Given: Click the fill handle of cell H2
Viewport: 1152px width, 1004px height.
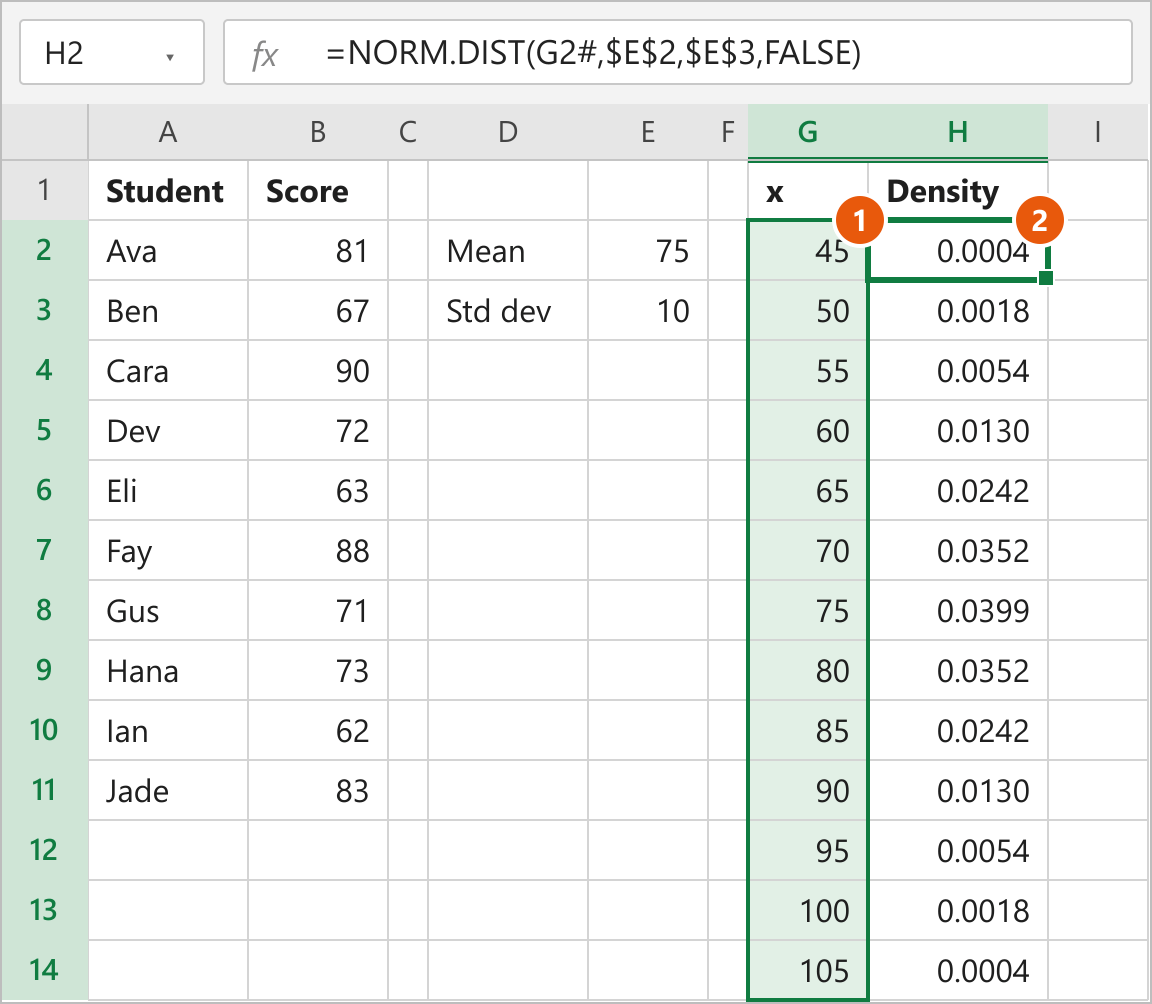Looking at the screenshot, I should pyautogui.click(x=1046, y=278).
